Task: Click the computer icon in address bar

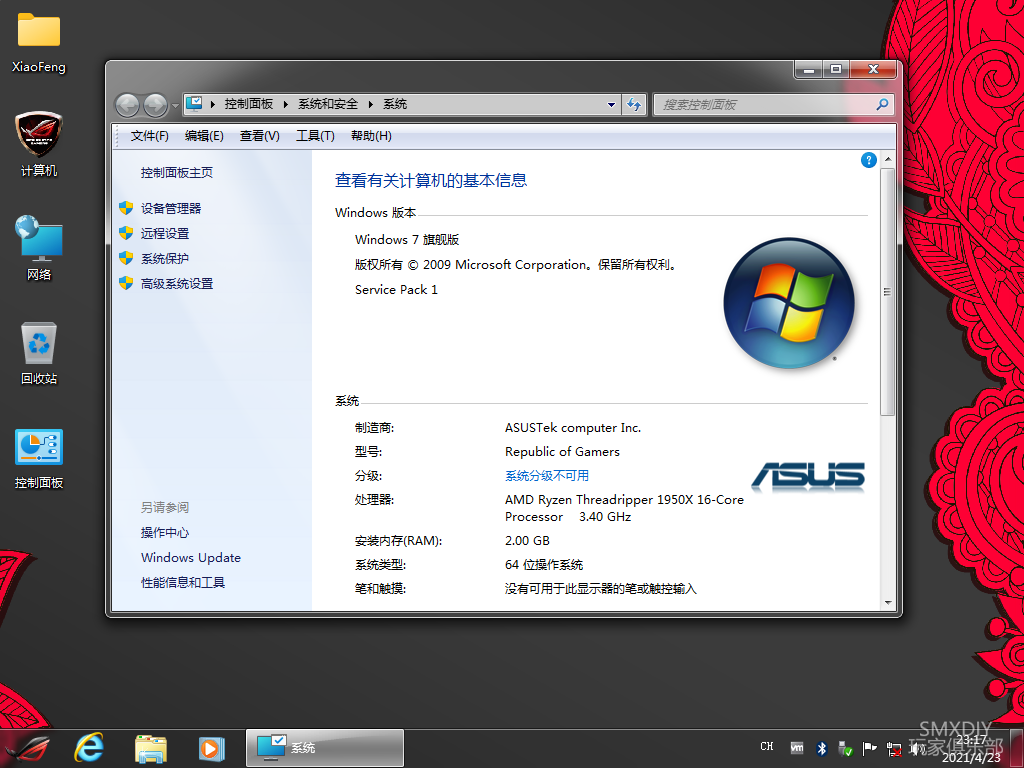Action: point(195,104)
